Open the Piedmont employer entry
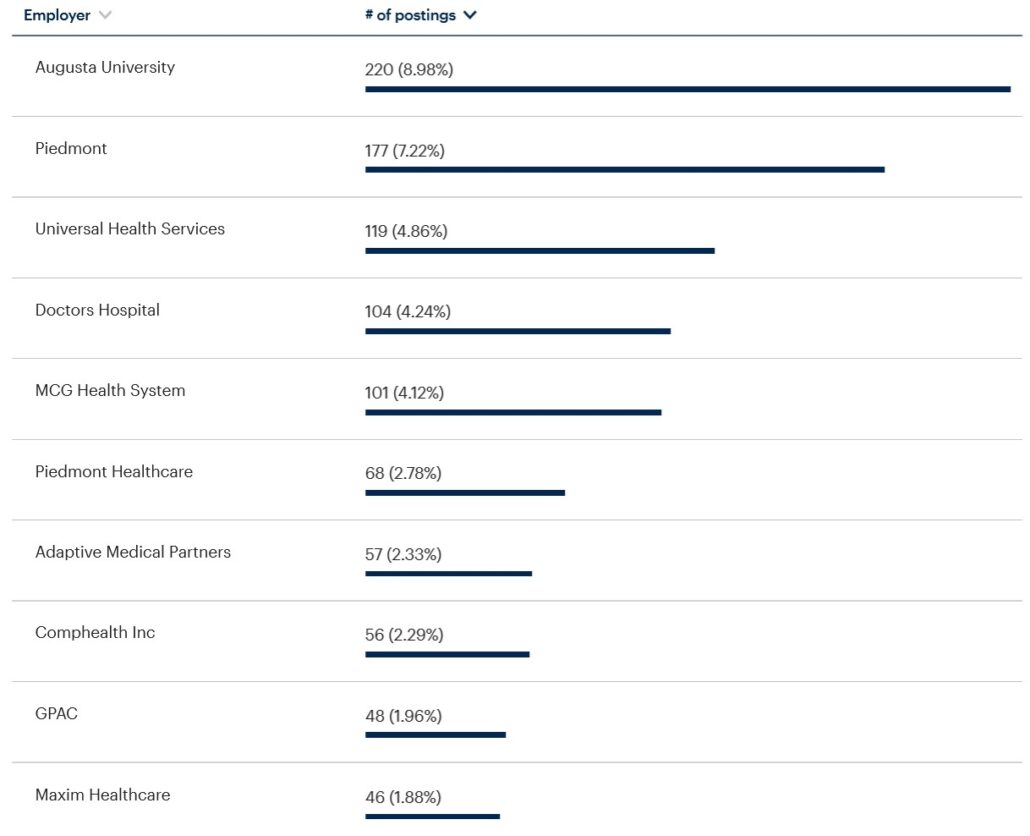This screenshot has width=1030, height=836. (71, 148)
